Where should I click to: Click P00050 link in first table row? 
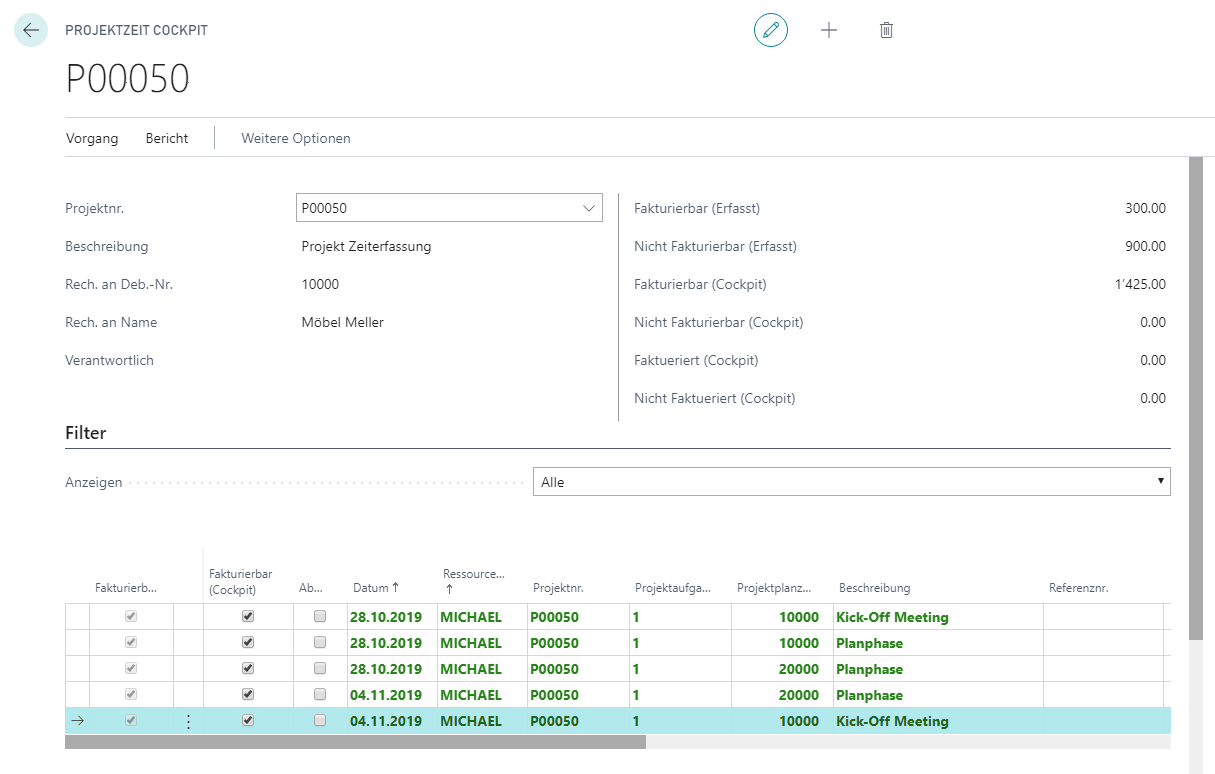pos(554,617)
